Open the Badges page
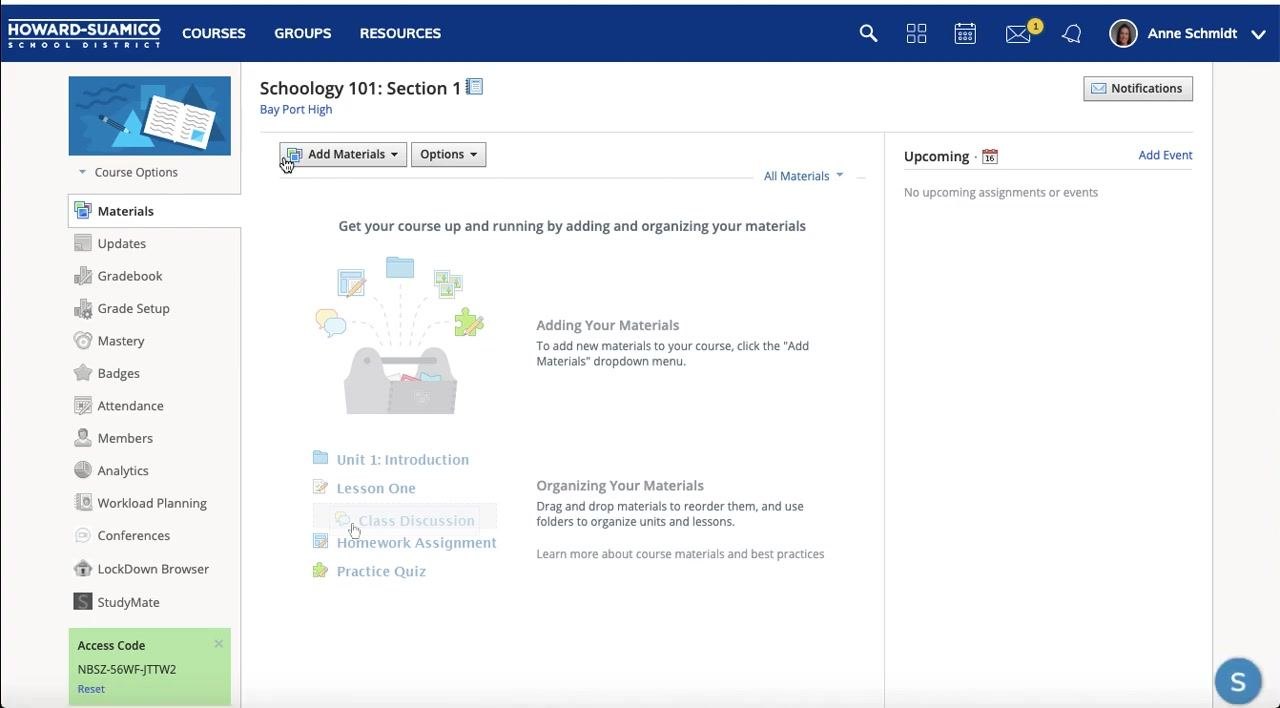Screen dimensions: 1280x708 point(119,373)
